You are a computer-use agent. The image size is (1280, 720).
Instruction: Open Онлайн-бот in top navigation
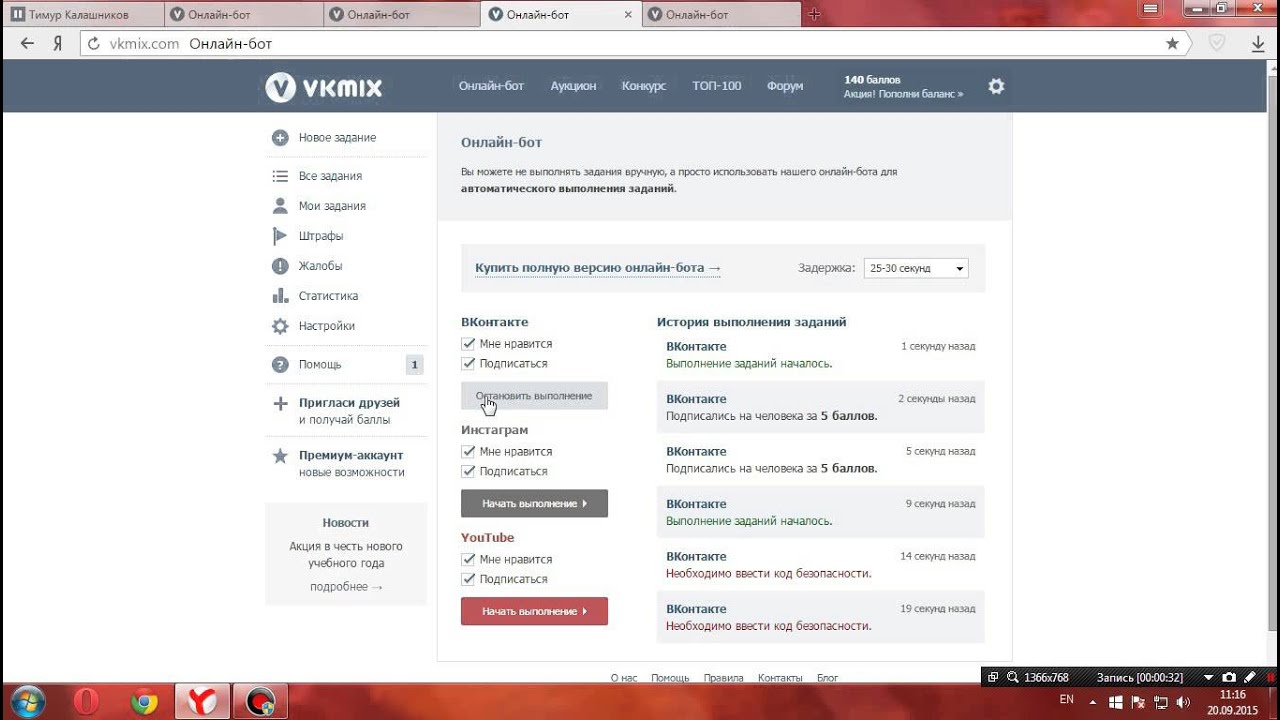(491, 86)
